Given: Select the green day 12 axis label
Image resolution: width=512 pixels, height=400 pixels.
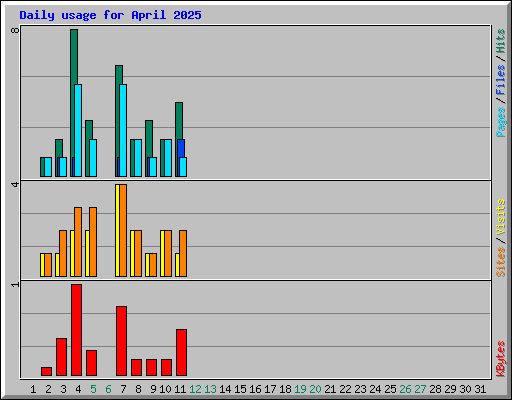Looking at the screenshot, I should [x=195, y=389].
